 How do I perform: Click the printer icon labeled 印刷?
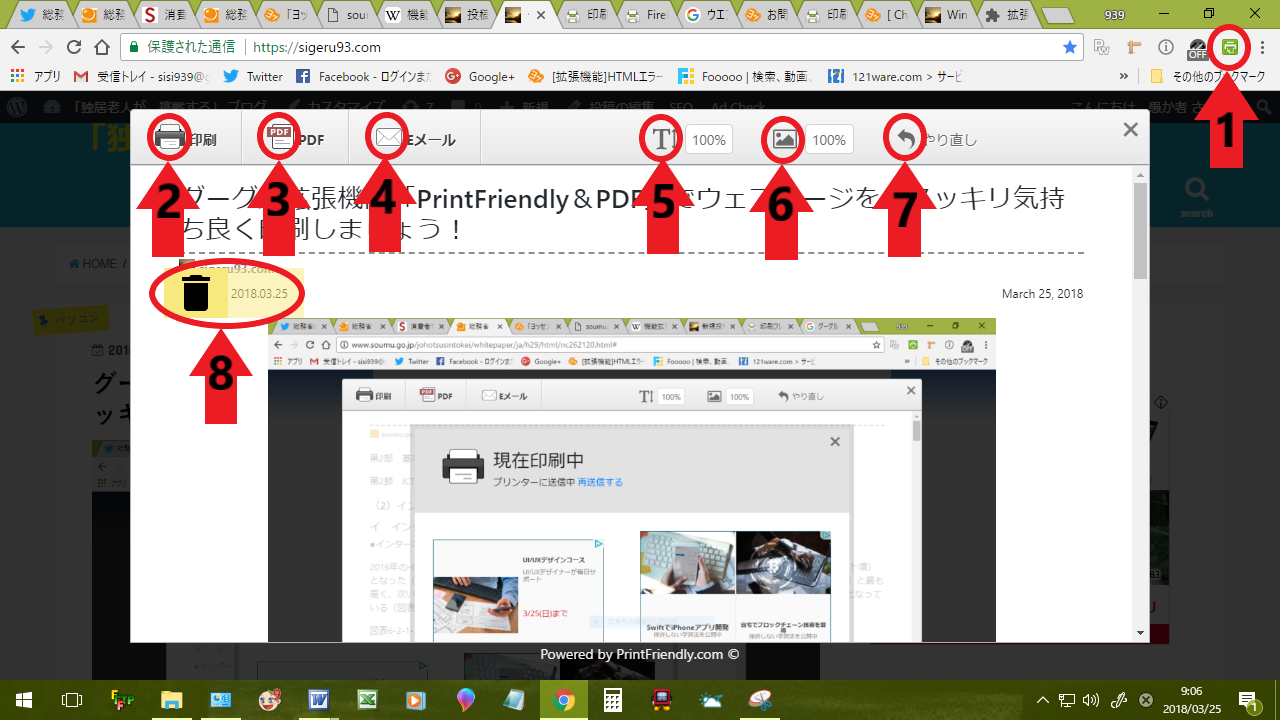click(x=170, y=138)
